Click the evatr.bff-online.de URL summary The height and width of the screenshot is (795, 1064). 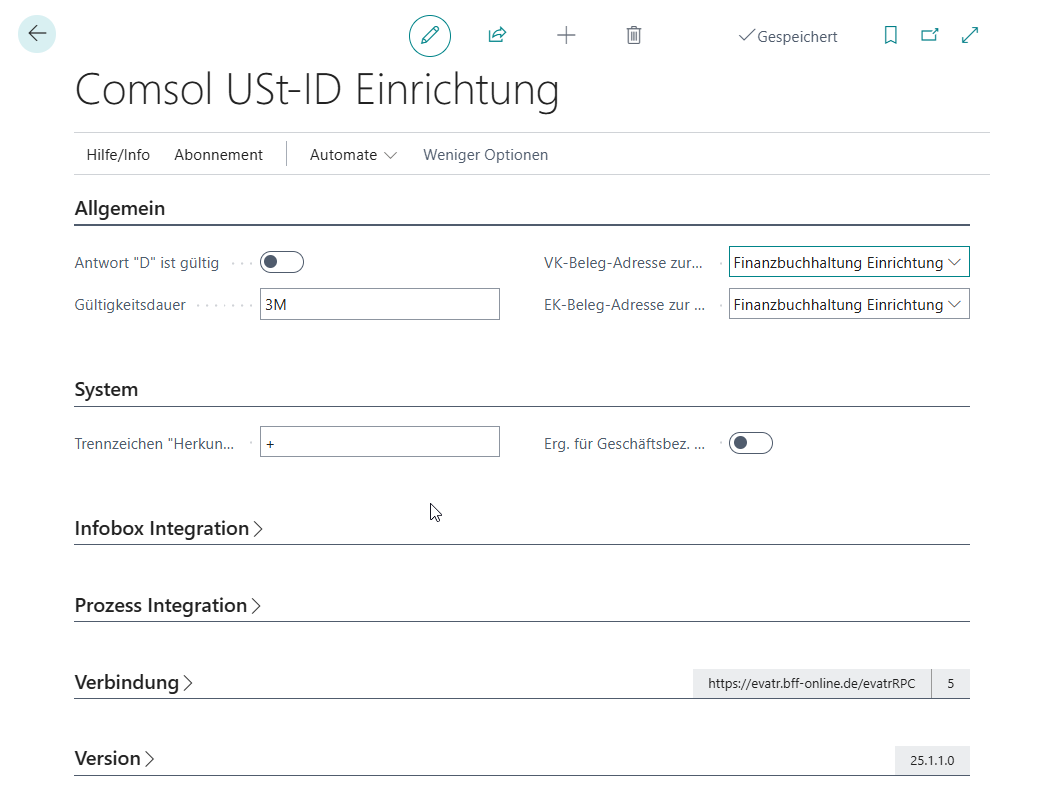point(812,684)
